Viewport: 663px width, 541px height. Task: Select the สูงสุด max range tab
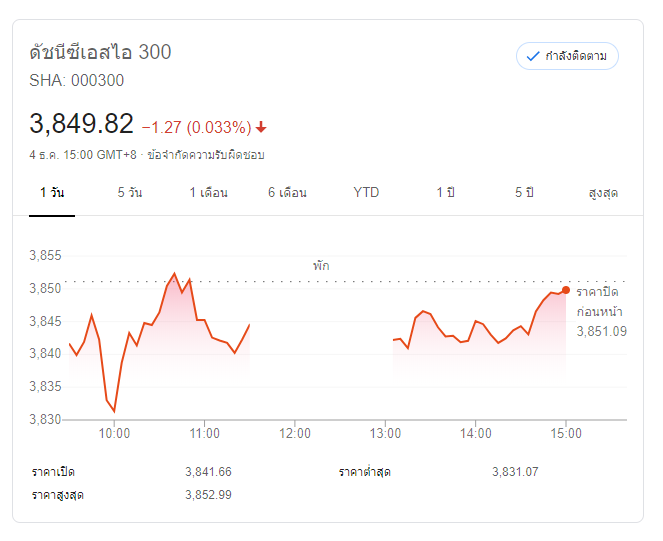pyautogui.click(x=603, y=192)
